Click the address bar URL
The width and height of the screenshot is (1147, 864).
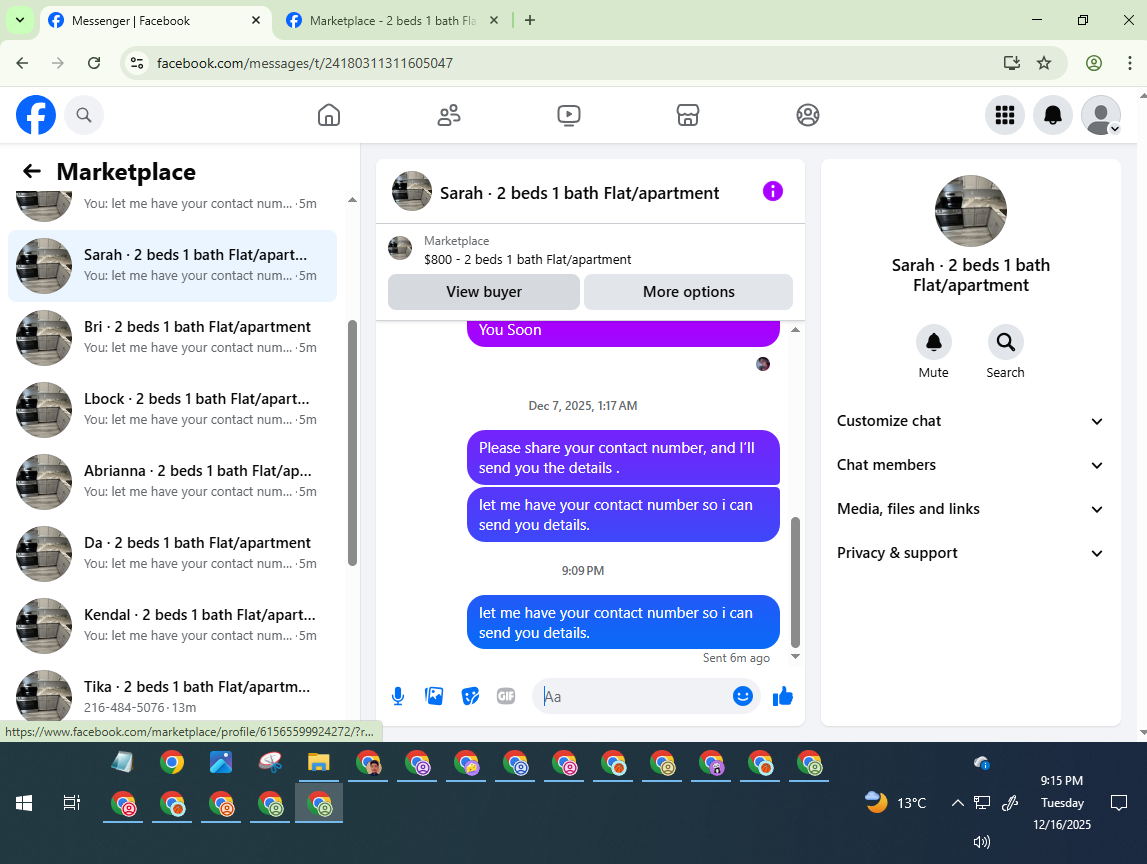click(x=304, y=63)
